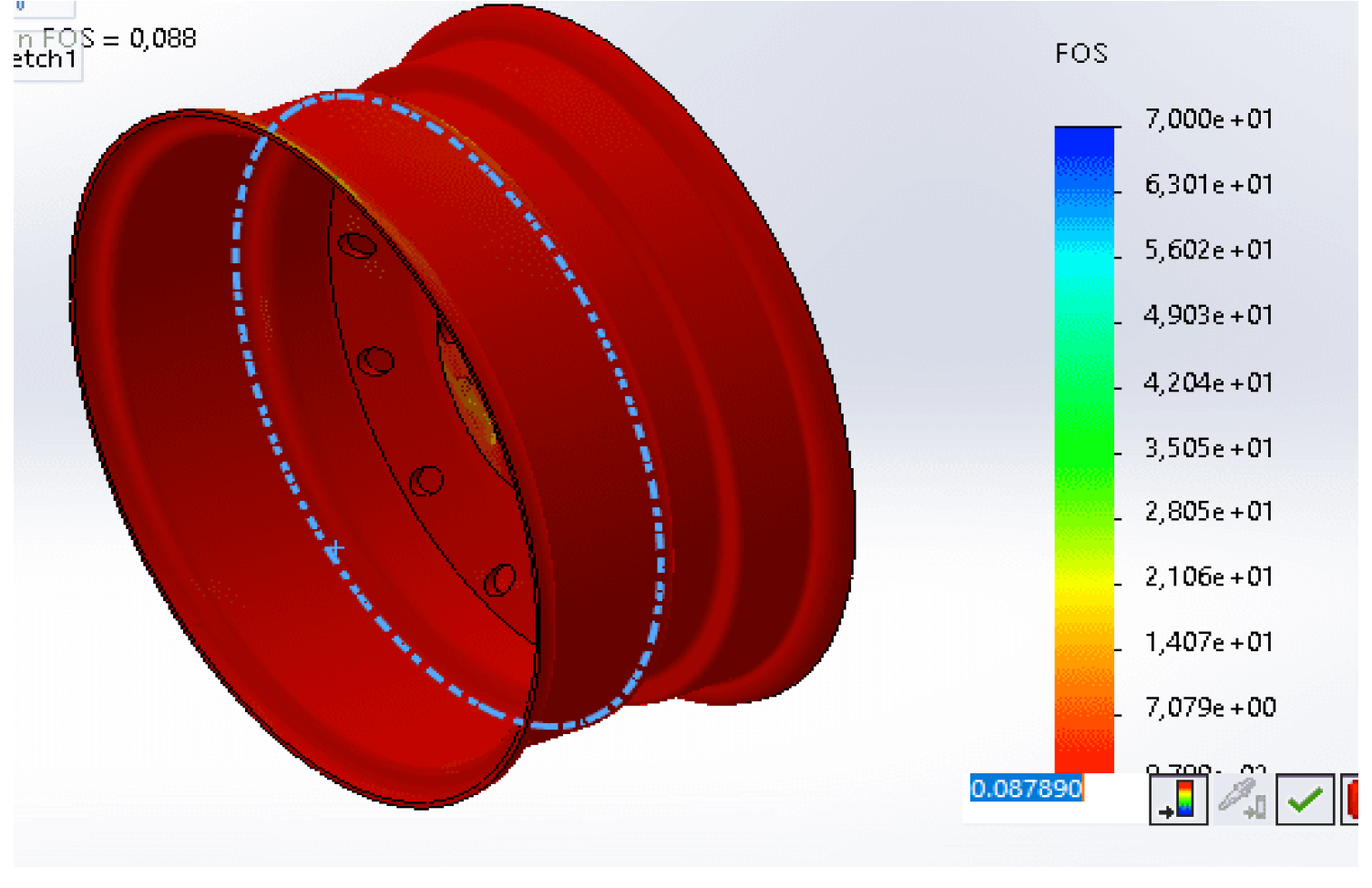Click the 7,079e+00 legend label

coord(1210,708)
